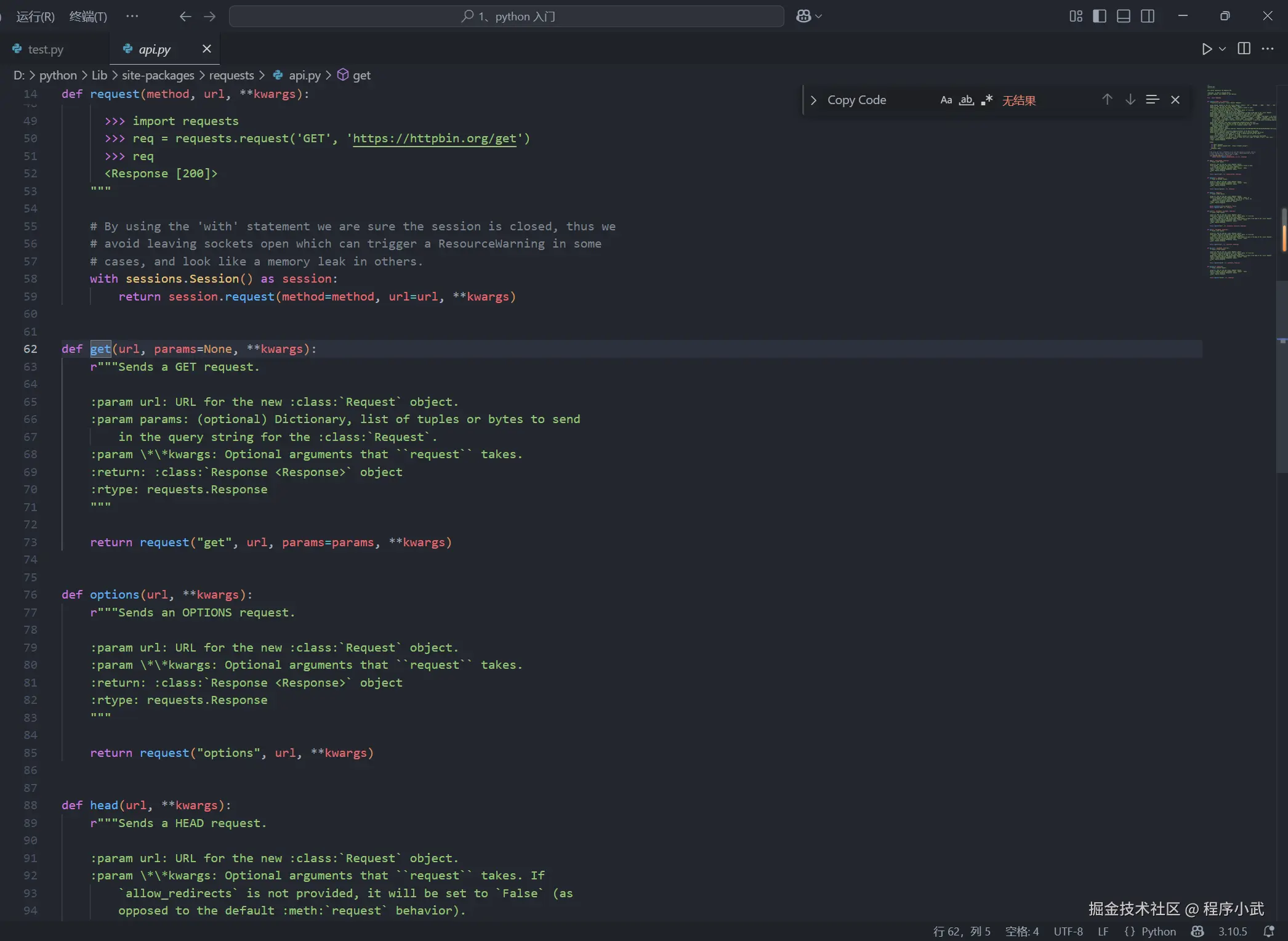Toggle find in selection icon
This screenshot has width=1288, height=941.
point(1153,99)
